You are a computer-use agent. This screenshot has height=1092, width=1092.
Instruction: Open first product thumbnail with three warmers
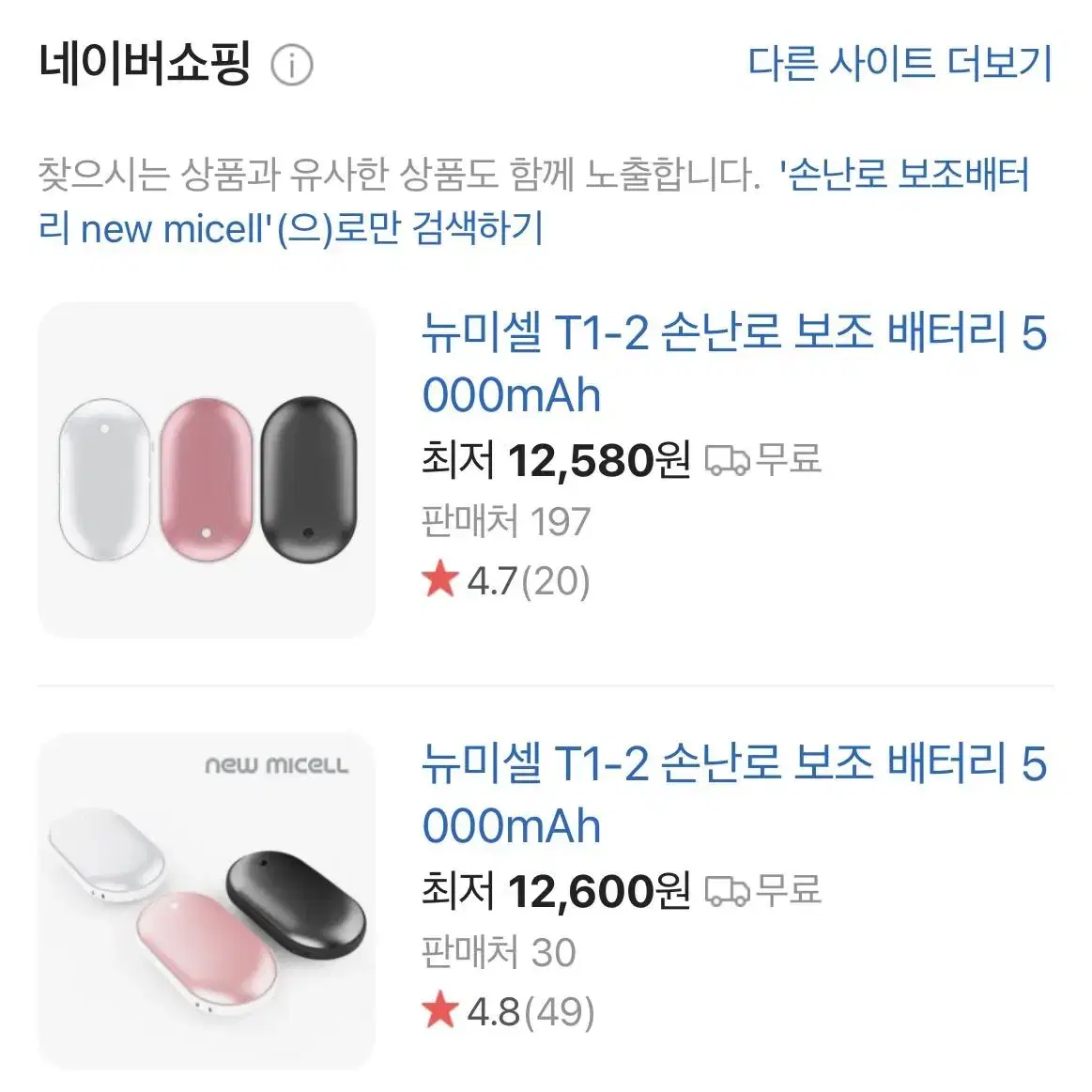click(207, 470)
